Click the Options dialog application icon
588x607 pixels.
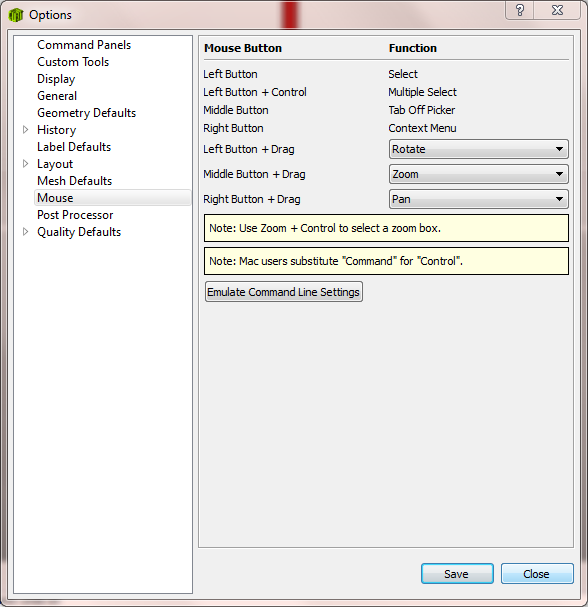[x=16, y=15]
